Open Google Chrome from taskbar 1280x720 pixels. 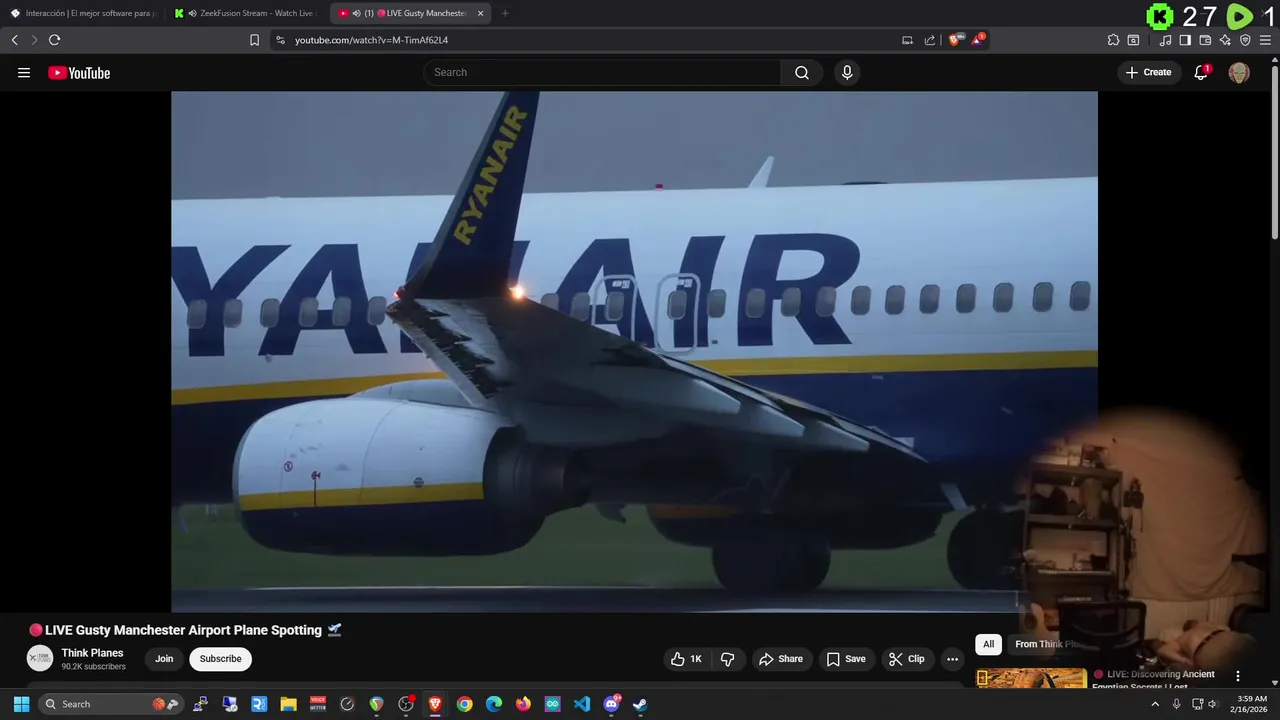point(464,704)
